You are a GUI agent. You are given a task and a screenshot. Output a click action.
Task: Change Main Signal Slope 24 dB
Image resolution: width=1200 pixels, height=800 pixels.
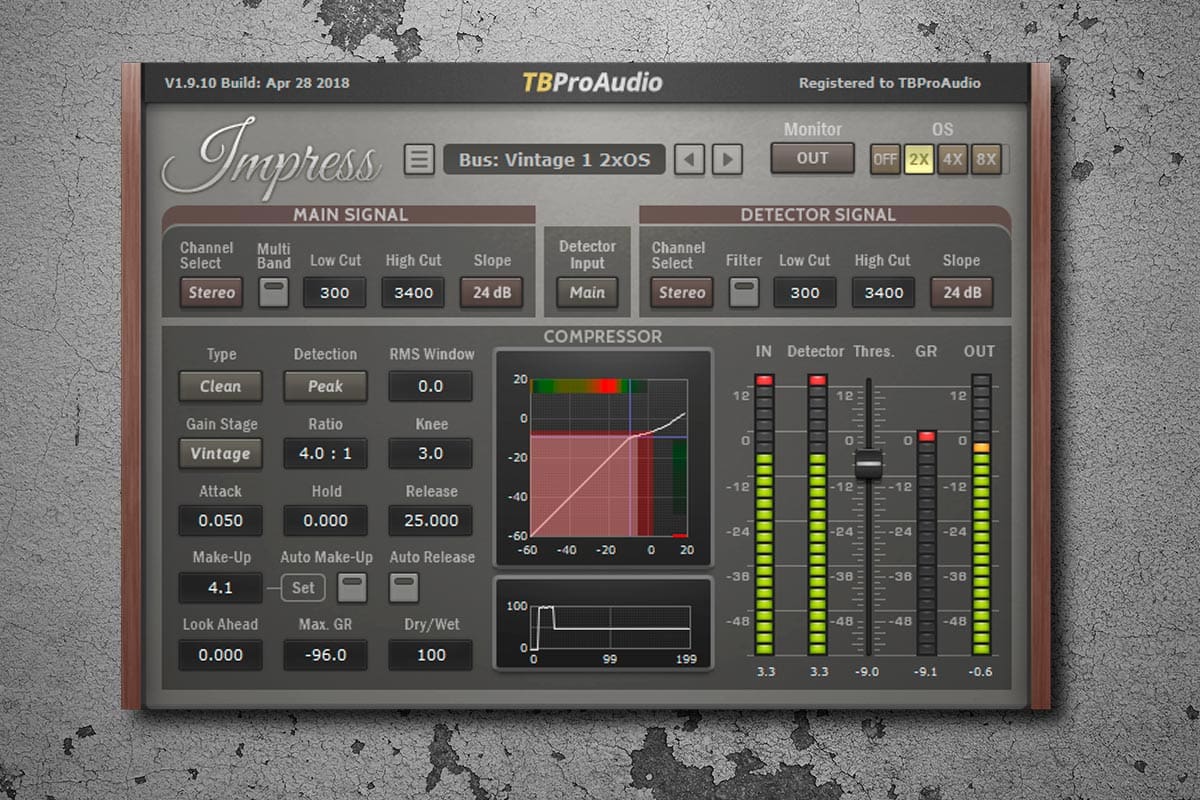491,292
